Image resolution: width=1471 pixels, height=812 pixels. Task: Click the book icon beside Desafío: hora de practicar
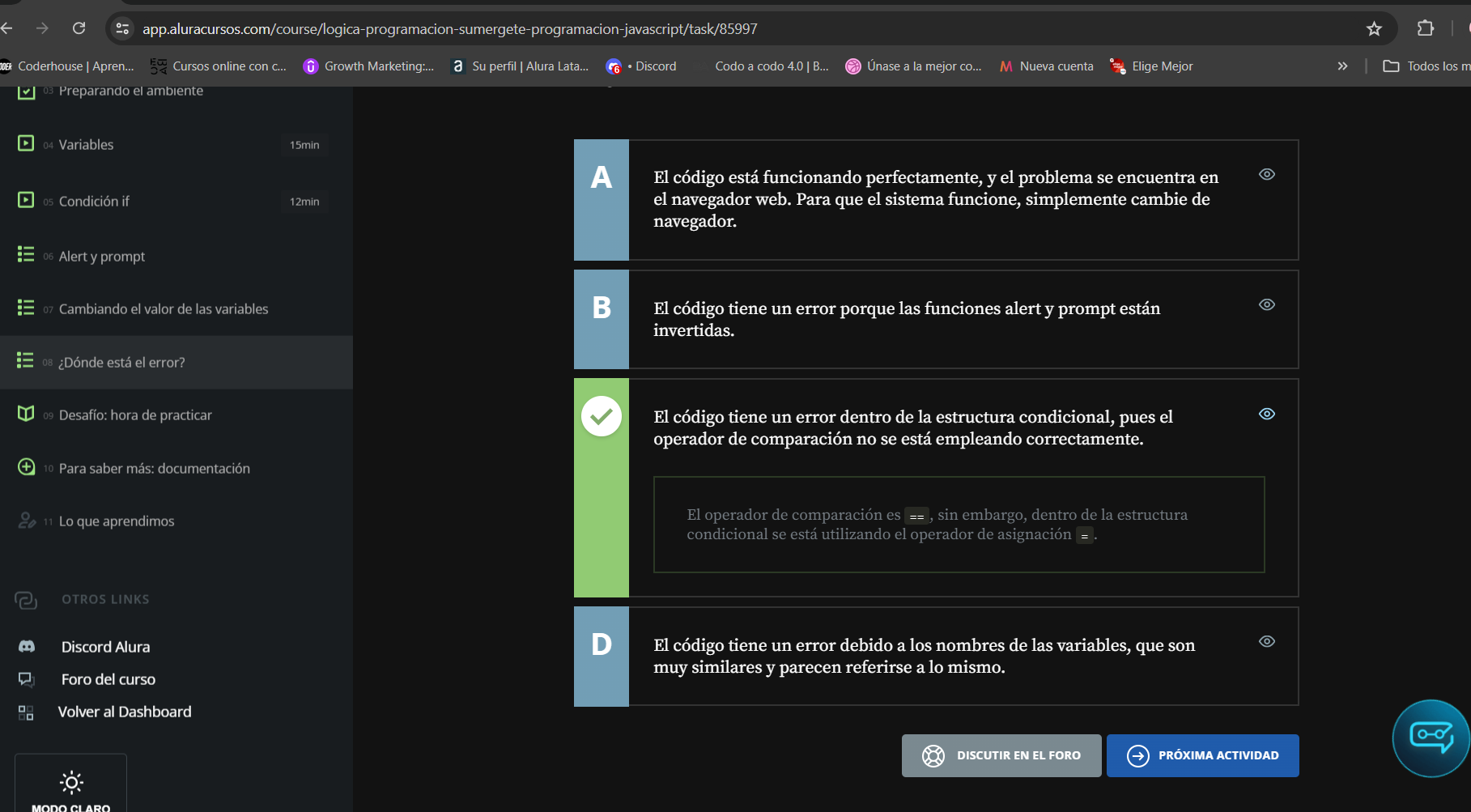25,414
